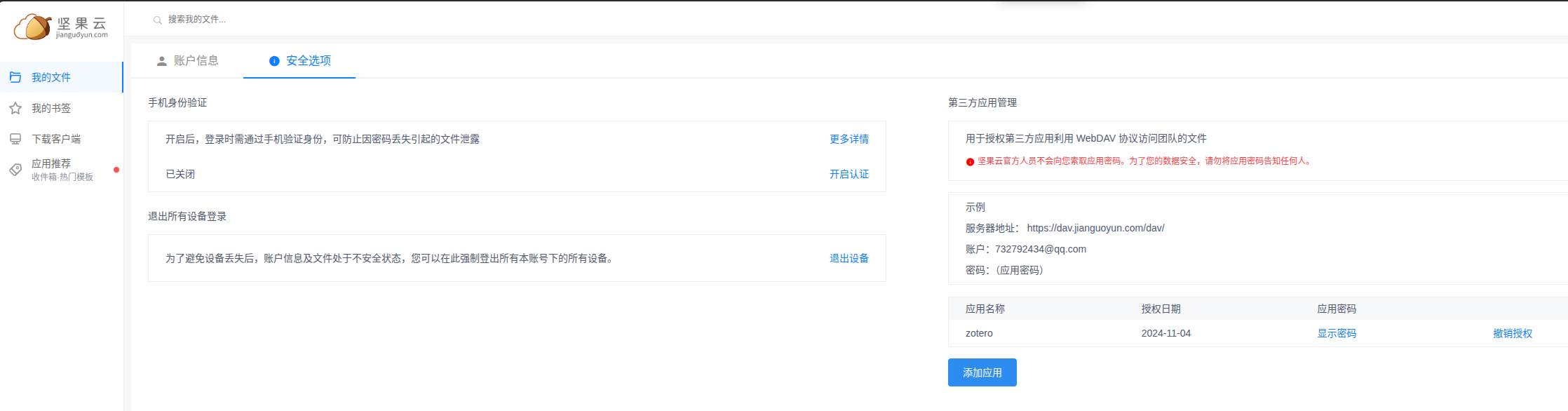The image size is (1568, 411).
Task: Click the monitor icon beside 下载客户端
Action: pos(15,139)
